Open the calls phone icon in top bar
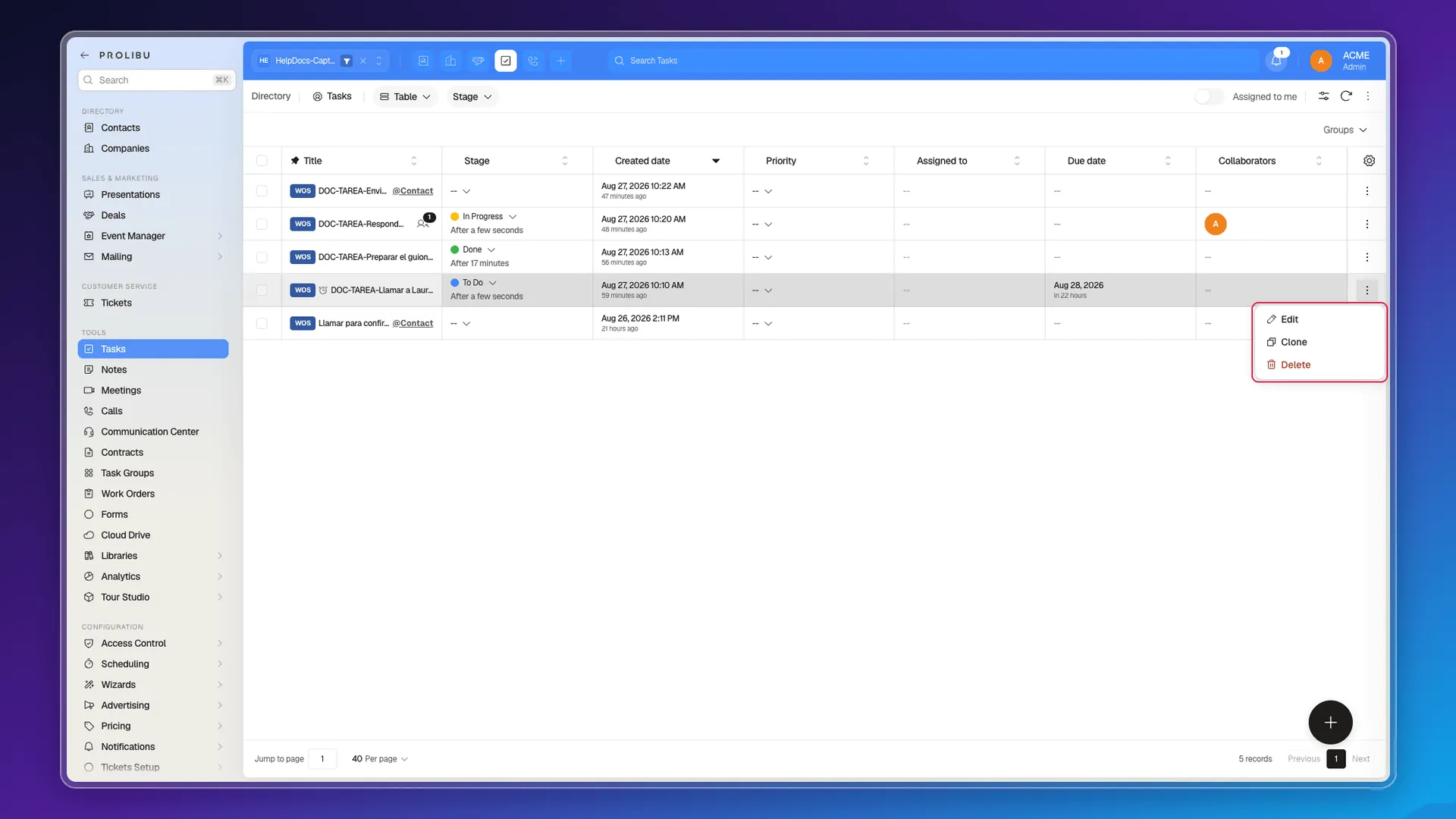Screen dimensions: 1456x819 (533, 61)
